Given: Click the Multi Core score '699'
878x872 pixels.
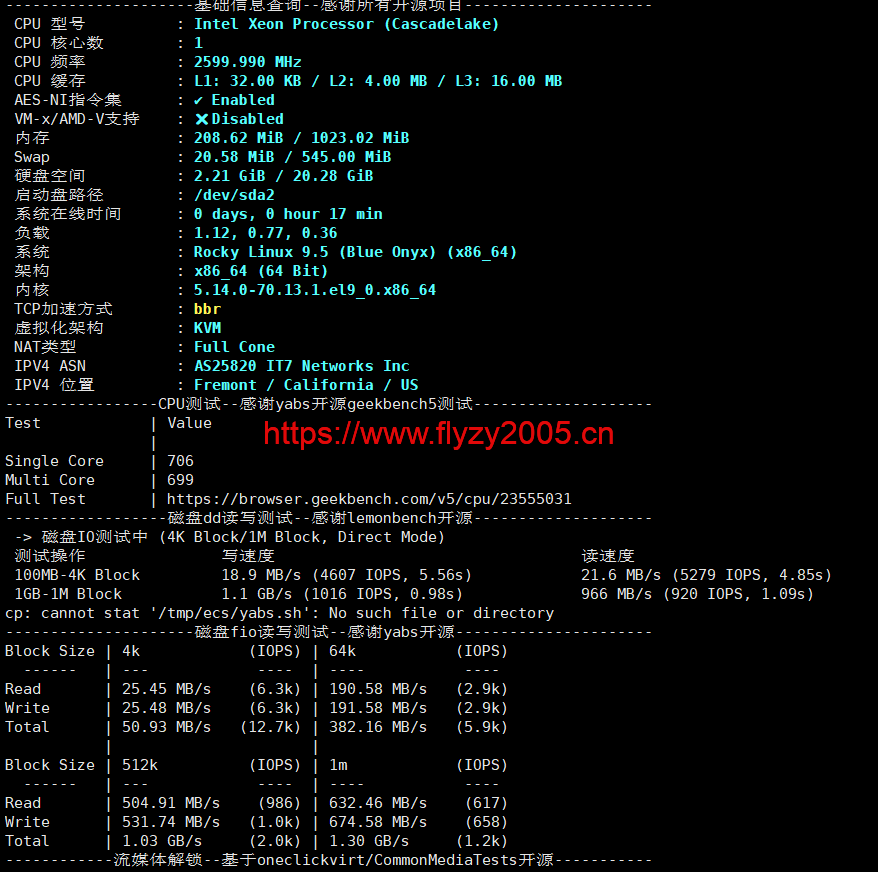Looking at the screenshot, I should 180,480.
